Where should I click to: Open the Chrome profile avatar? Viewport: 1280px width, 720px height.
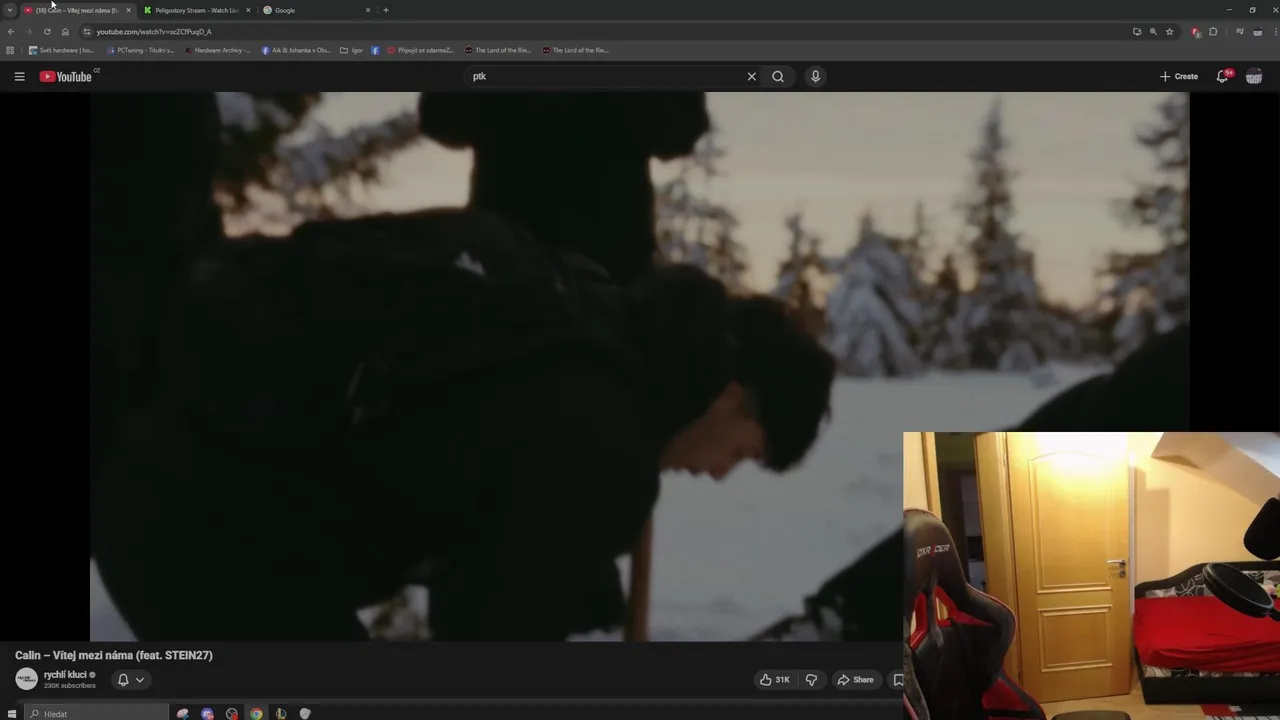pyautogui.click(x=1256, y=31)
